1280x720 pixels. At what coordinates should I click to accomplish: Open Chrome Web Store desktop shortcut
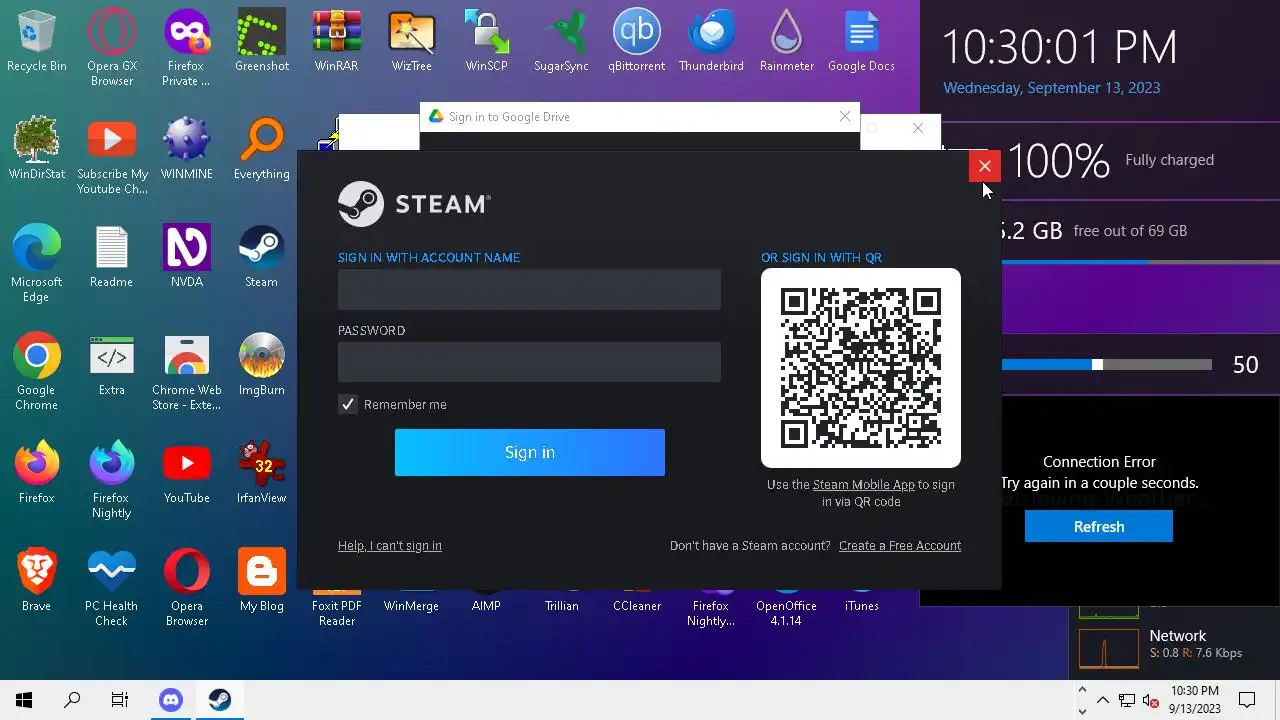tap(186, 372)
